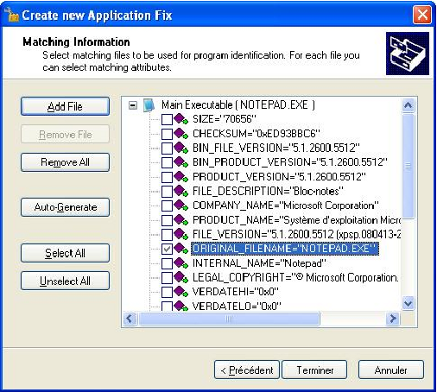This screenshot has height=392, width=437.
Task: Click the icon next to LEGAL_COPYRIGHT
Action: (x=181, y=277)
